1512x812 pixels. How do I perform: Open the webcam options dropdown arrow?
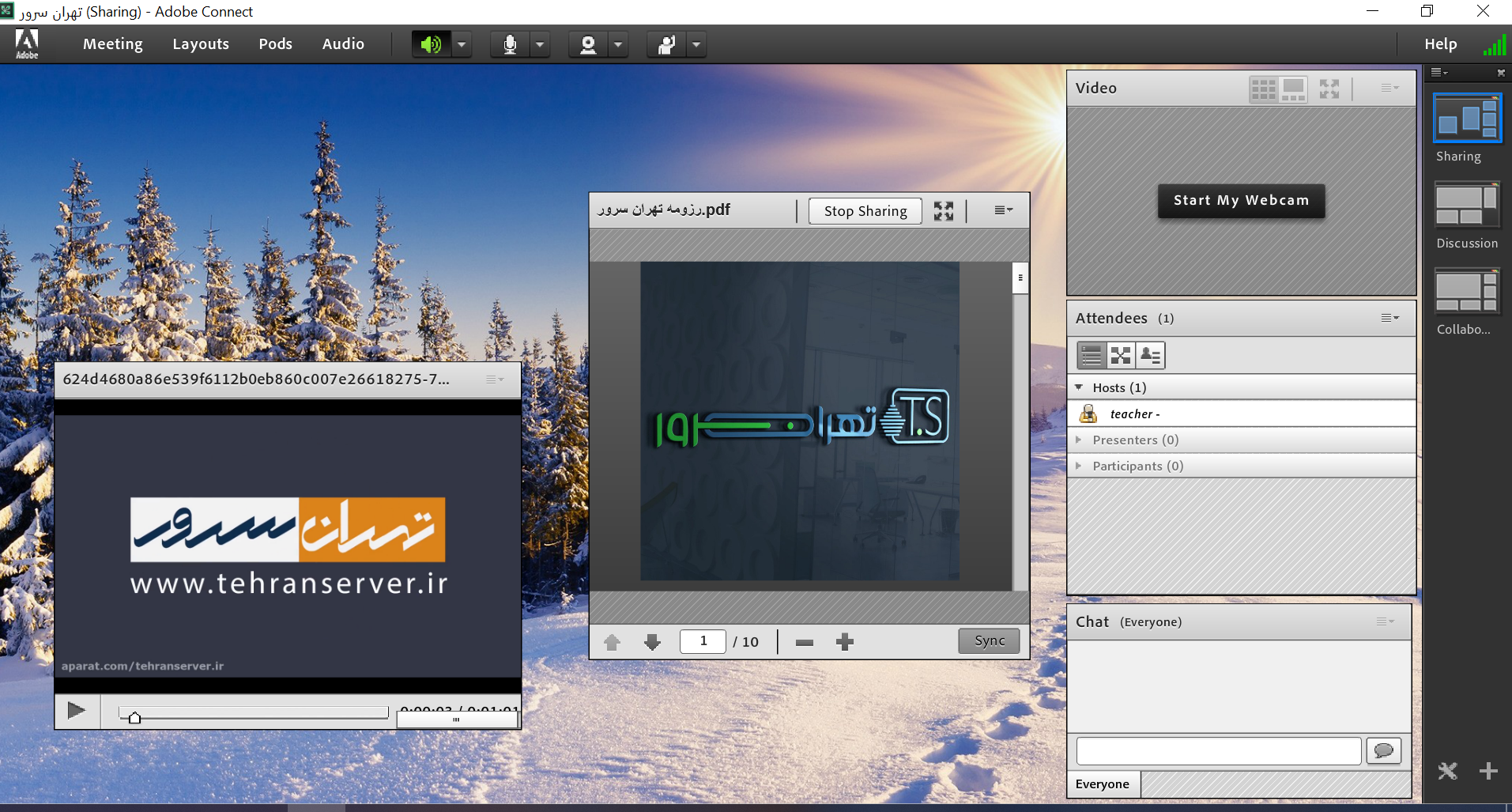(x=618, y=44)
